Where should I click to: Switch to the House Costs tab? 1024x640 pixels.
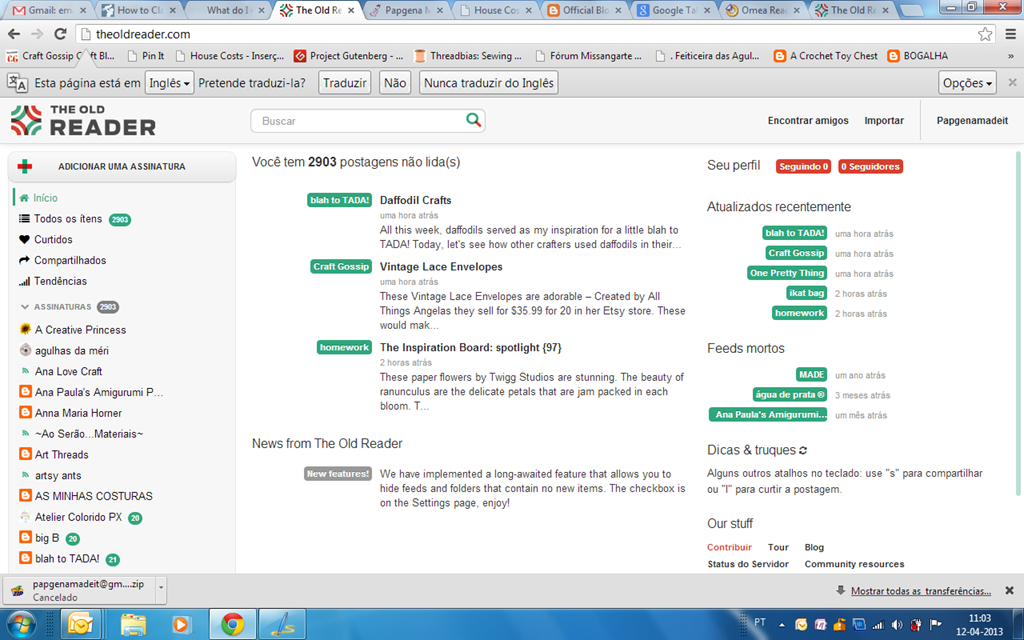click(x=495, y=10)
